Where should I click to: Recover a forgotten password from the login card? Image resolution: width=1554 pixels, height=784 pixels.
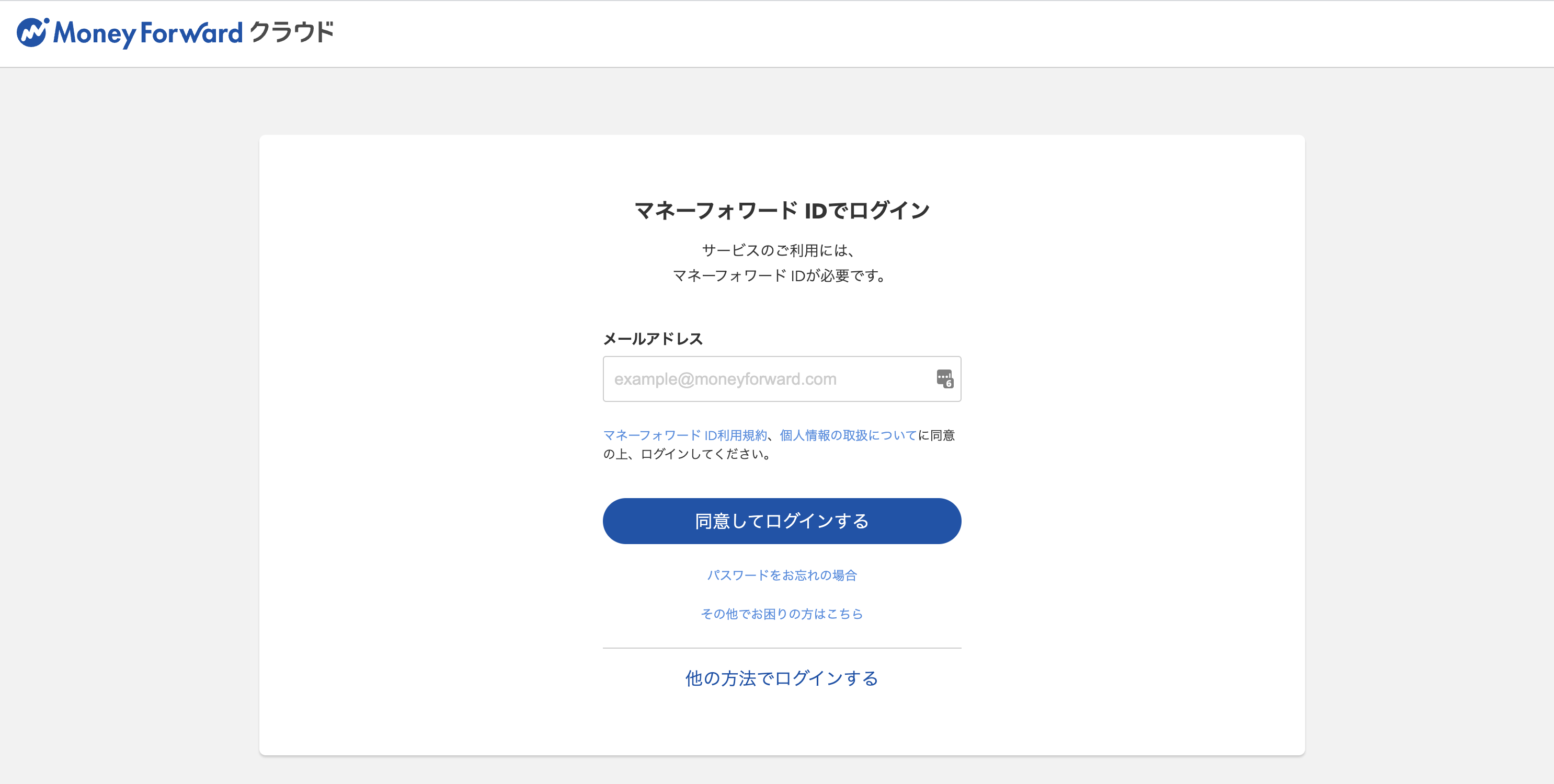coord(782,575)
